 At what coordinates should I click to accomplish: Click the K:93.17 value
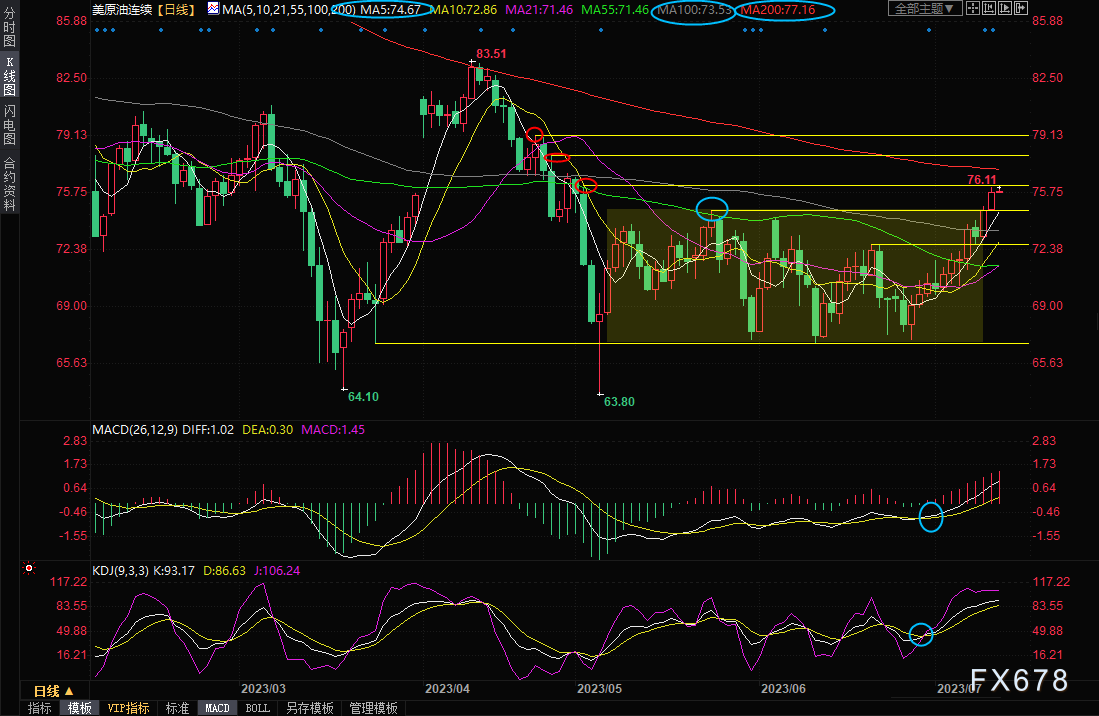173,571
